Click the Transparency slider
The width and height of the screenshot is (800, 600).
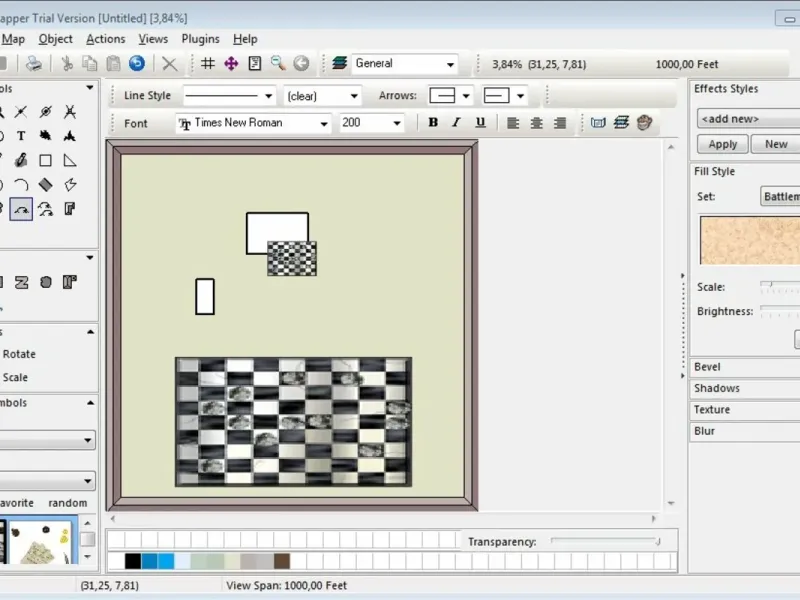(x=606, y=541)
